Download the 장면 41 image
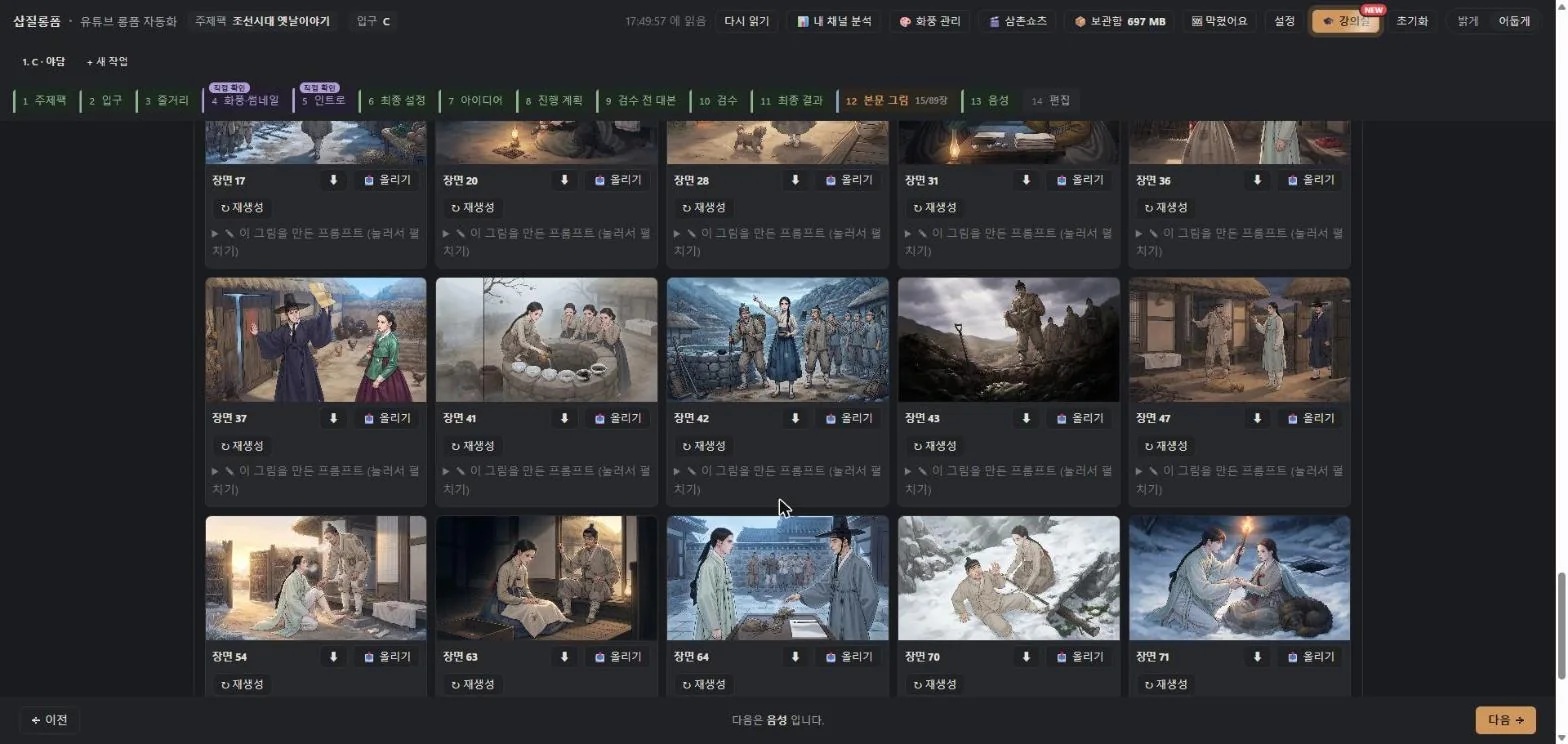Viewport: 1568px width, 744px height. [564, 418]
